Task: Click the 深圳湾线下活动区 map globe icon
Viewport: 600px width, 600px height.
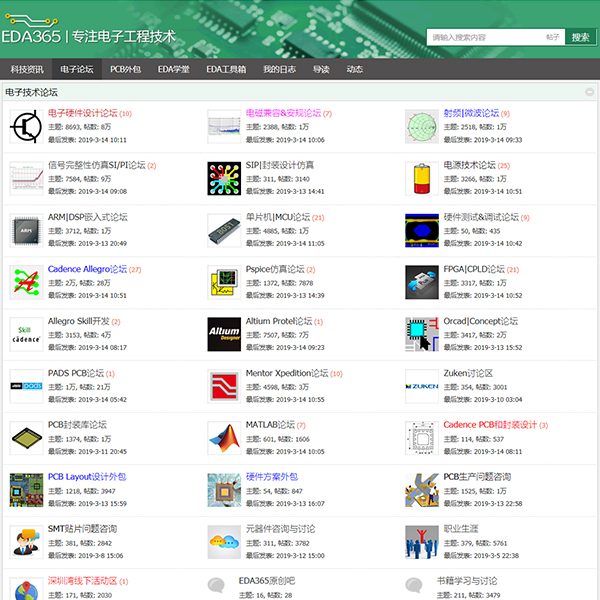Action: (26, 589)
